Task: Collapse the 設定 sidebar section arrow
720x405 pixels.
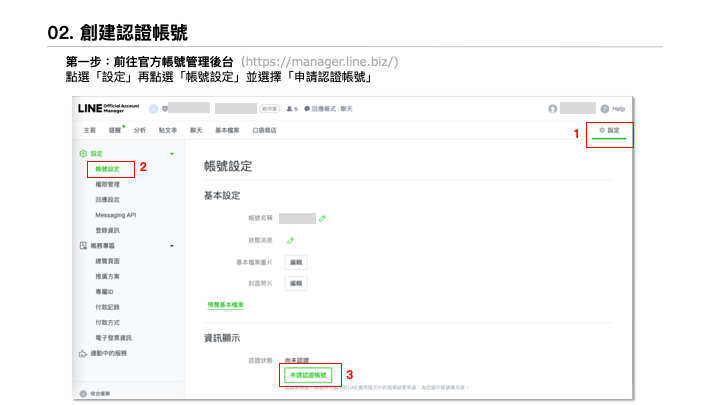Action: tap(172, 153)
